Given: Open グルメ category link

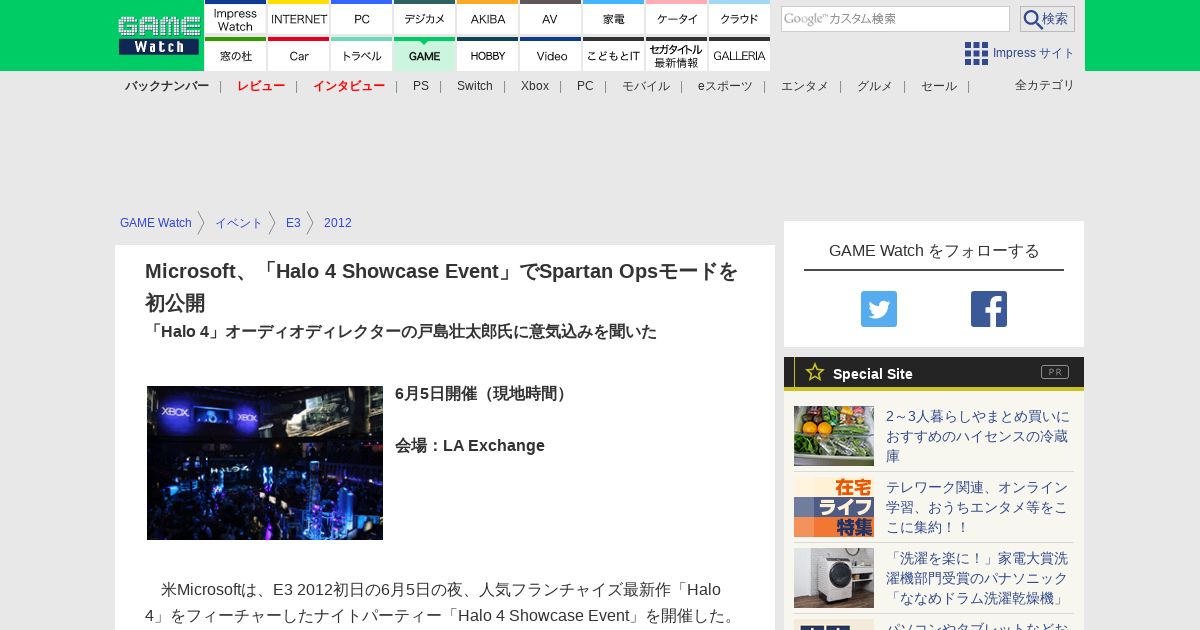Looking at the screenshot, I should point(875,86).
